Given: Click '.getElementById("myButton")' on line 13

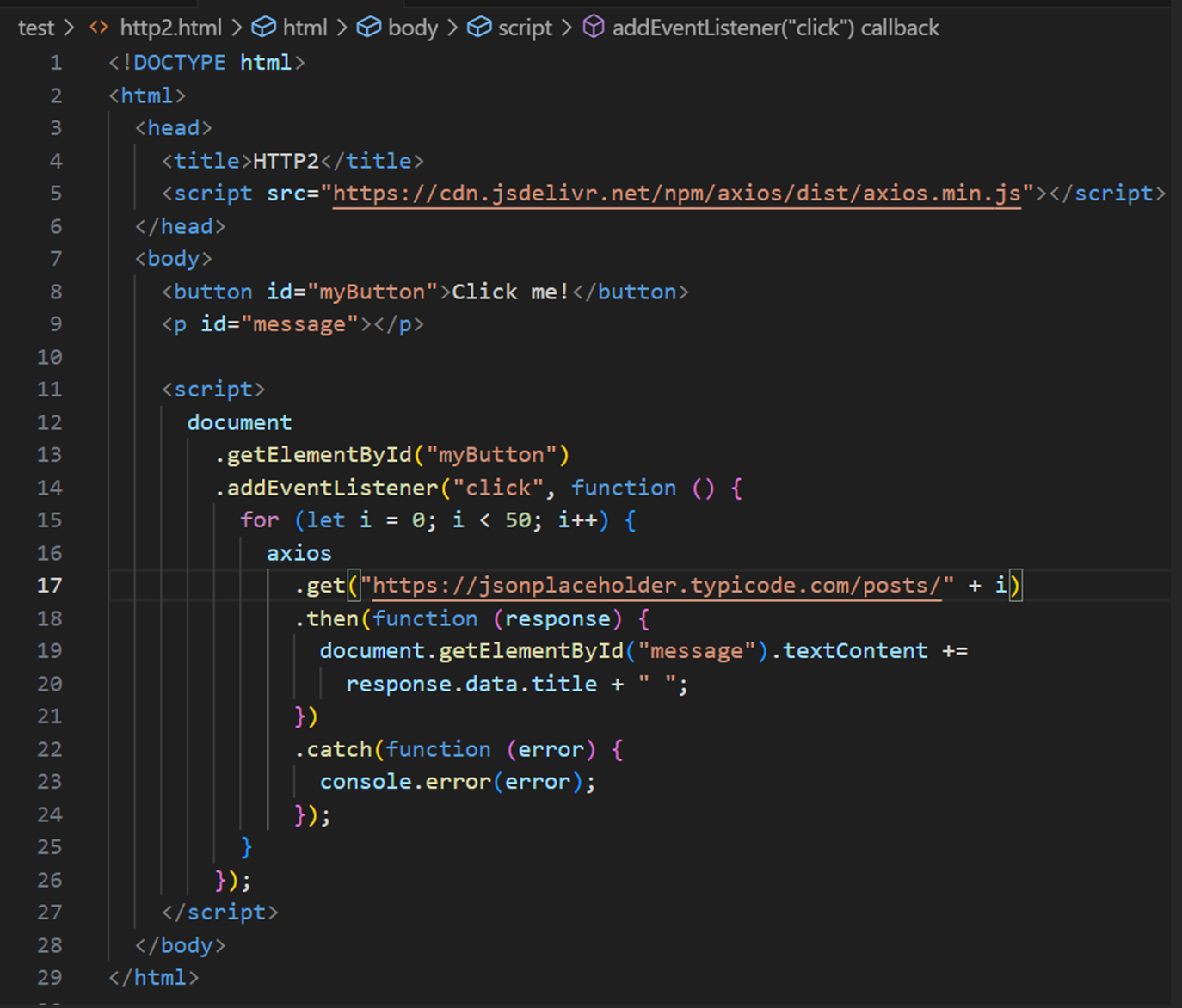Looking at the screenshot, I should click(x=392, y=455).
